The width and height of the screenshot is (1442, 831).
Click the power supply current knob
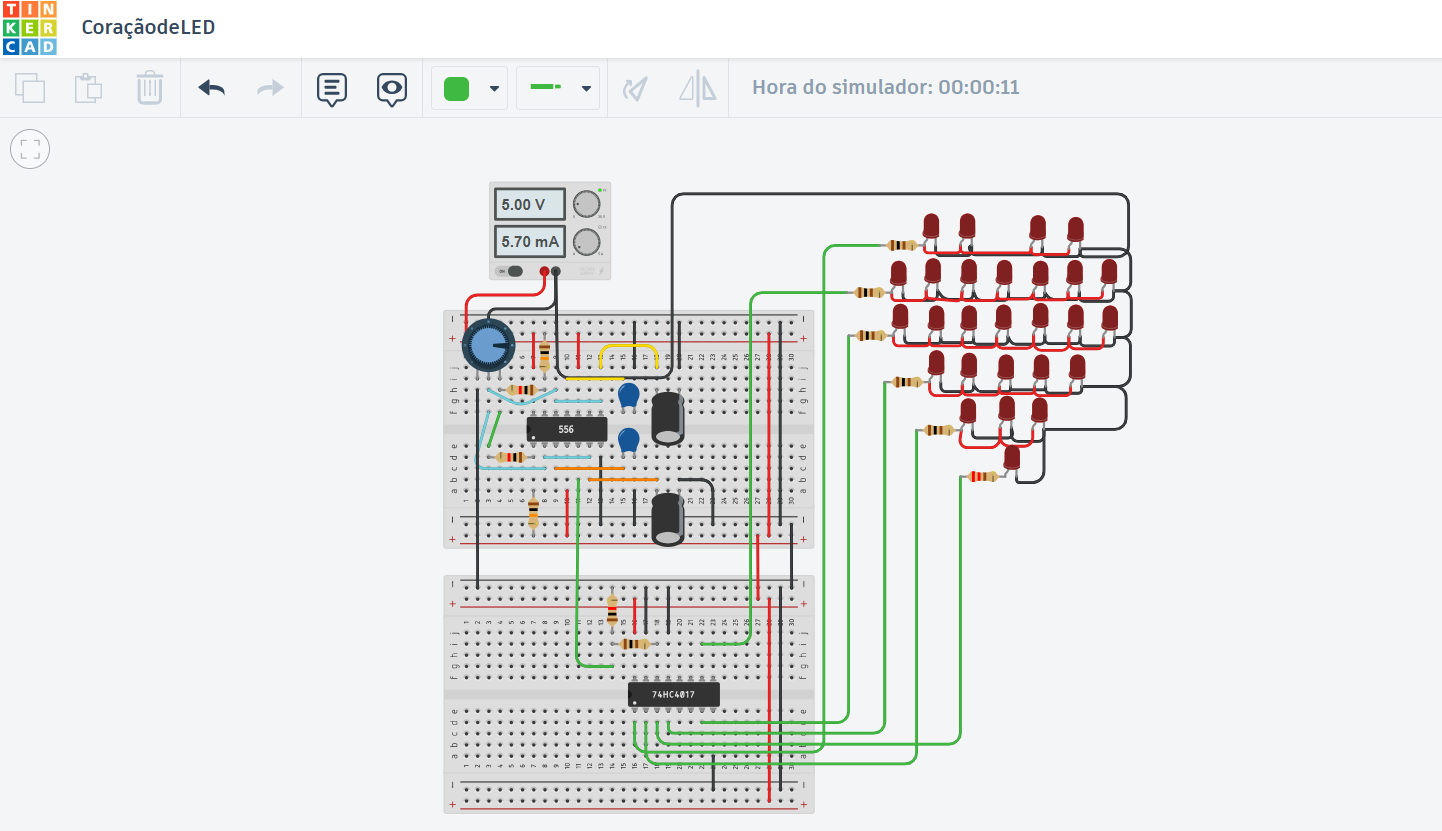coord(586,241)
